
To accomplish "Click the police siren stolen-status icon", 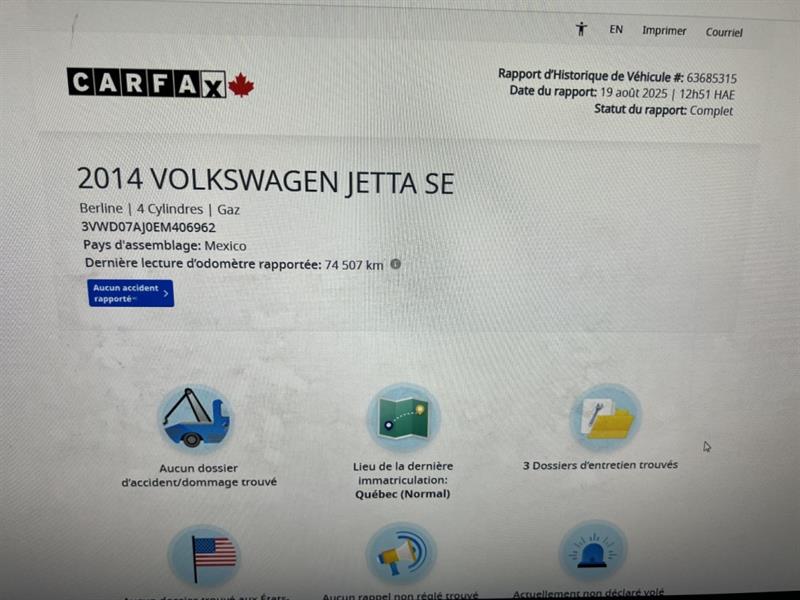I will click(x=593, y=552).
